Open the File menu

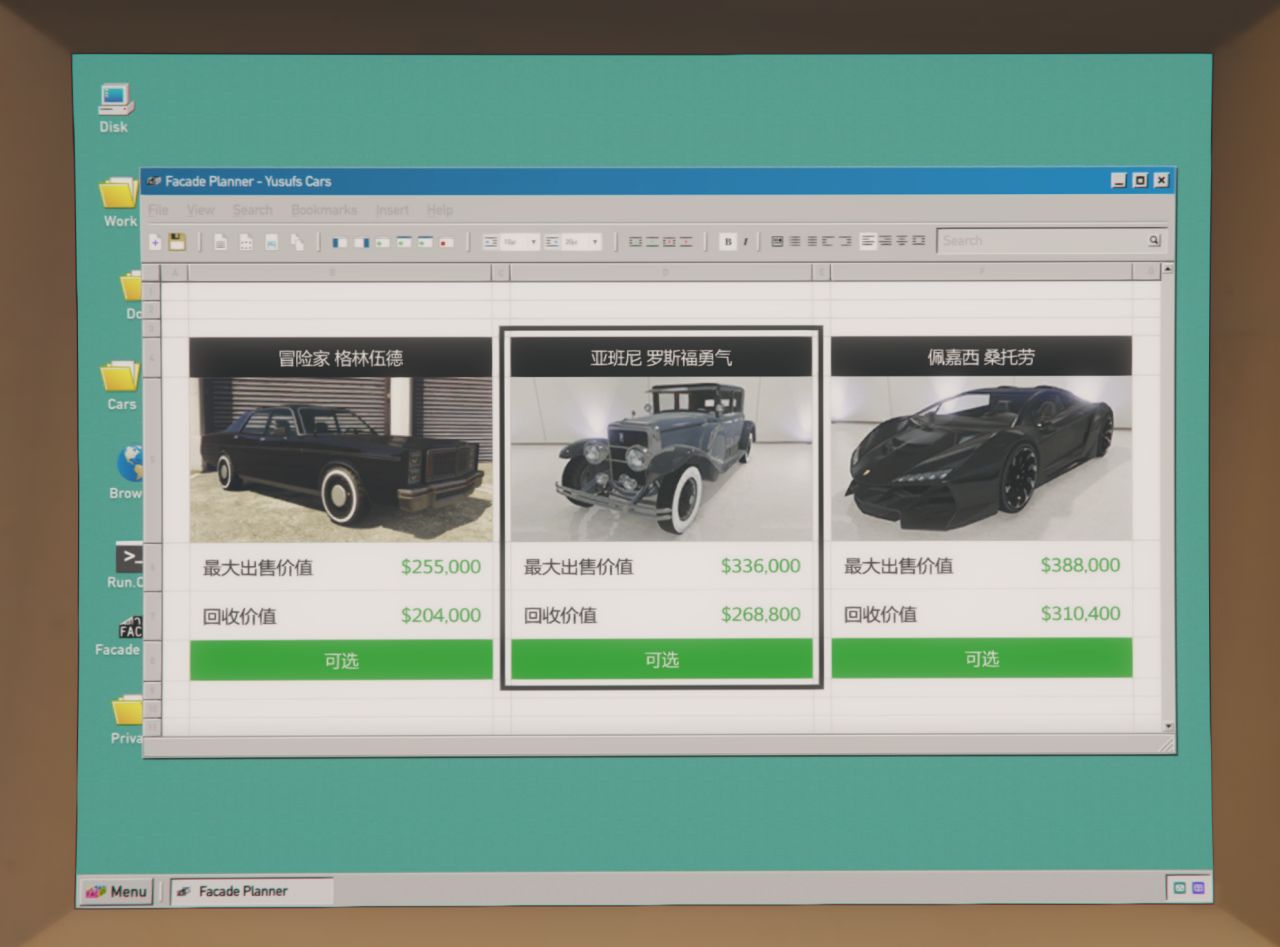tap(158, 210)
